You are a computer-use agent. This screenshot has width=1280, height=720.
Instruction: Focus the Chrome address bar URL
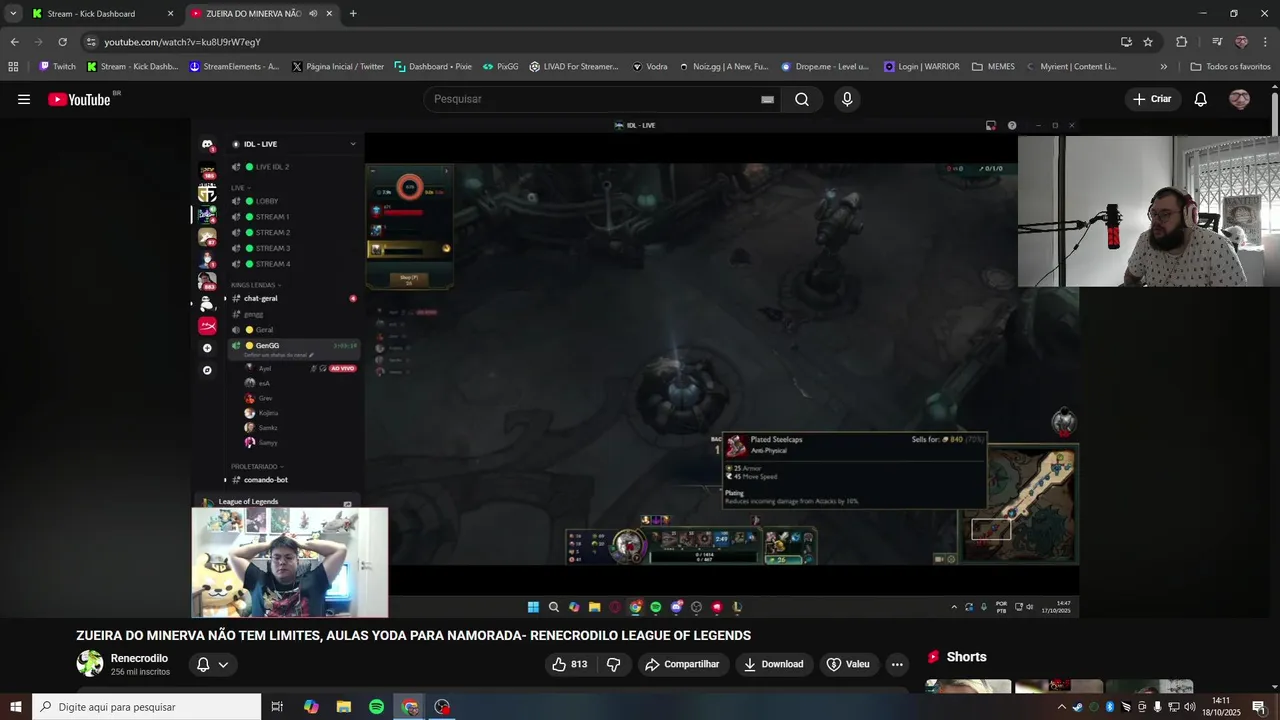point(182,42)
